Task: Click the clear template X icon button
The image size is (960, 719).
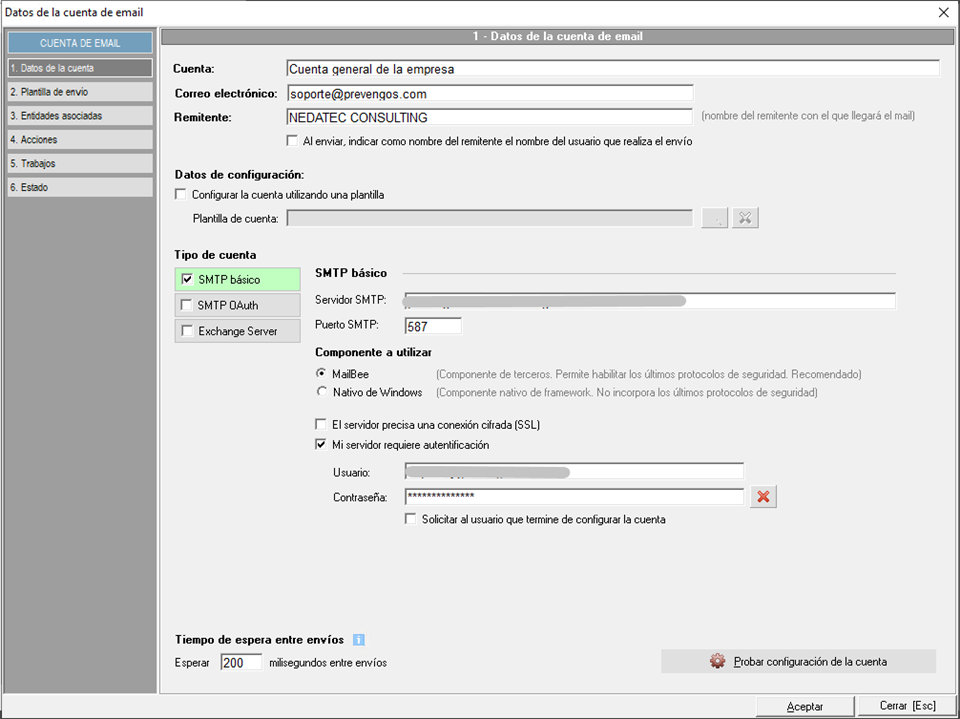Action: coord(745,218)
